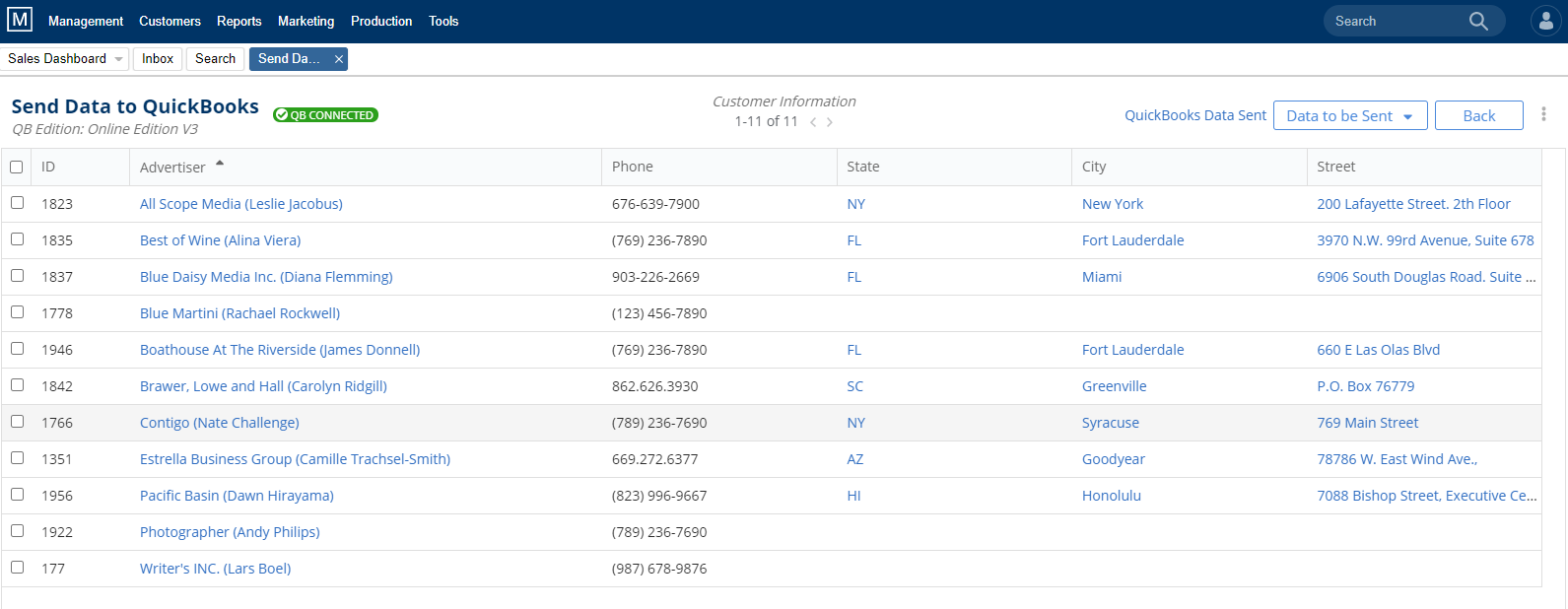Open the Data to be Sent dropdown
Screen dimensions: 1568x609
coord(1350,115)
